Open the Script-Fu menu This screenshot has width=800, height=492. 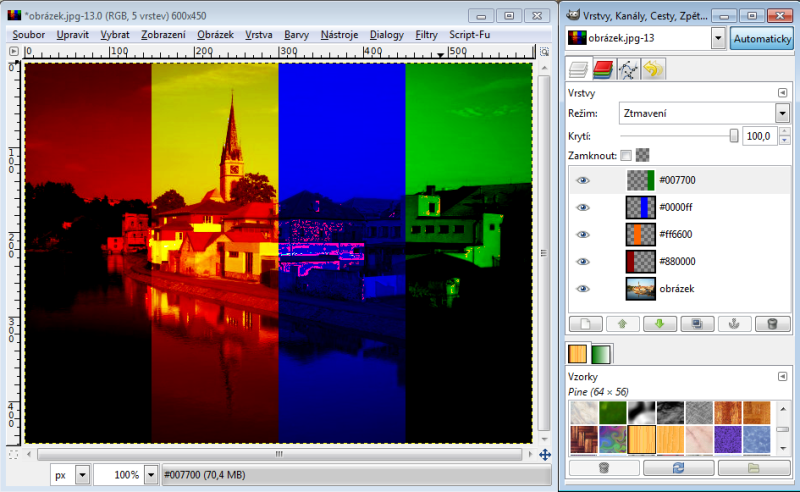click(x=469, y=35)
